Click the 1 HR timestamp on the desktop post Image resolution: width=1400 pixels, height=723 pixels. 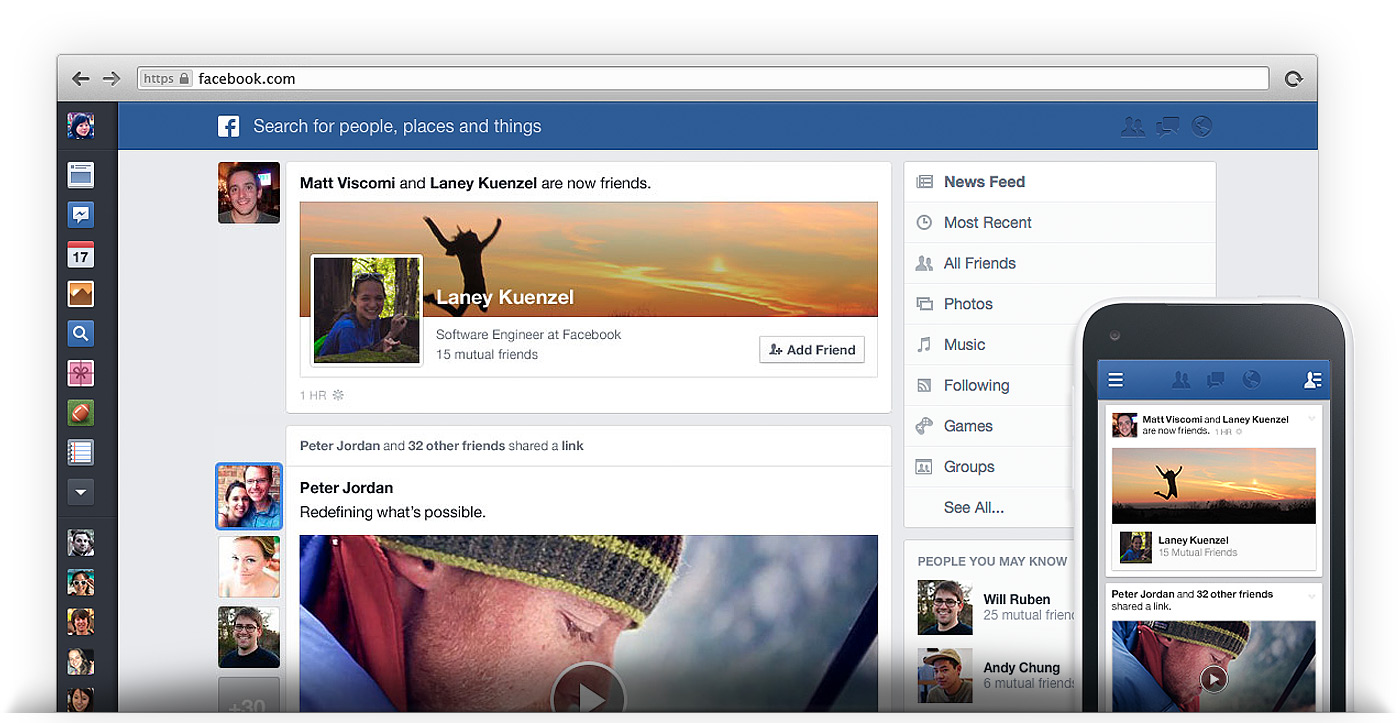[313, 395]
